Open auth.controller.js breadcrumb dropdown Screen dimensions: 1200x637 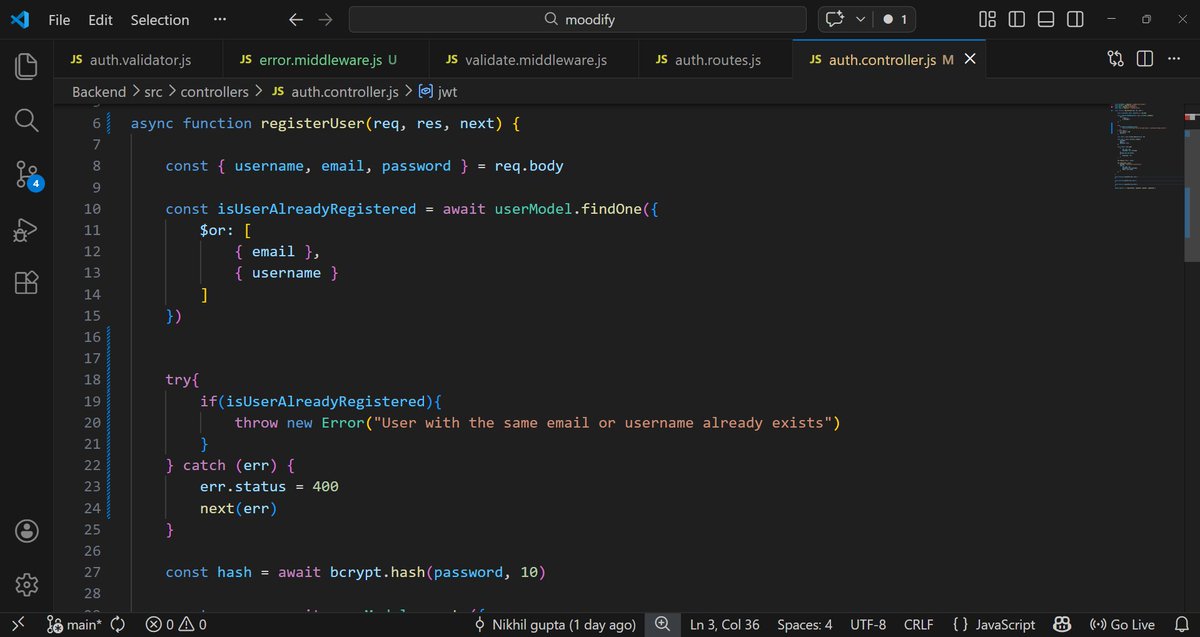[335, 91]
